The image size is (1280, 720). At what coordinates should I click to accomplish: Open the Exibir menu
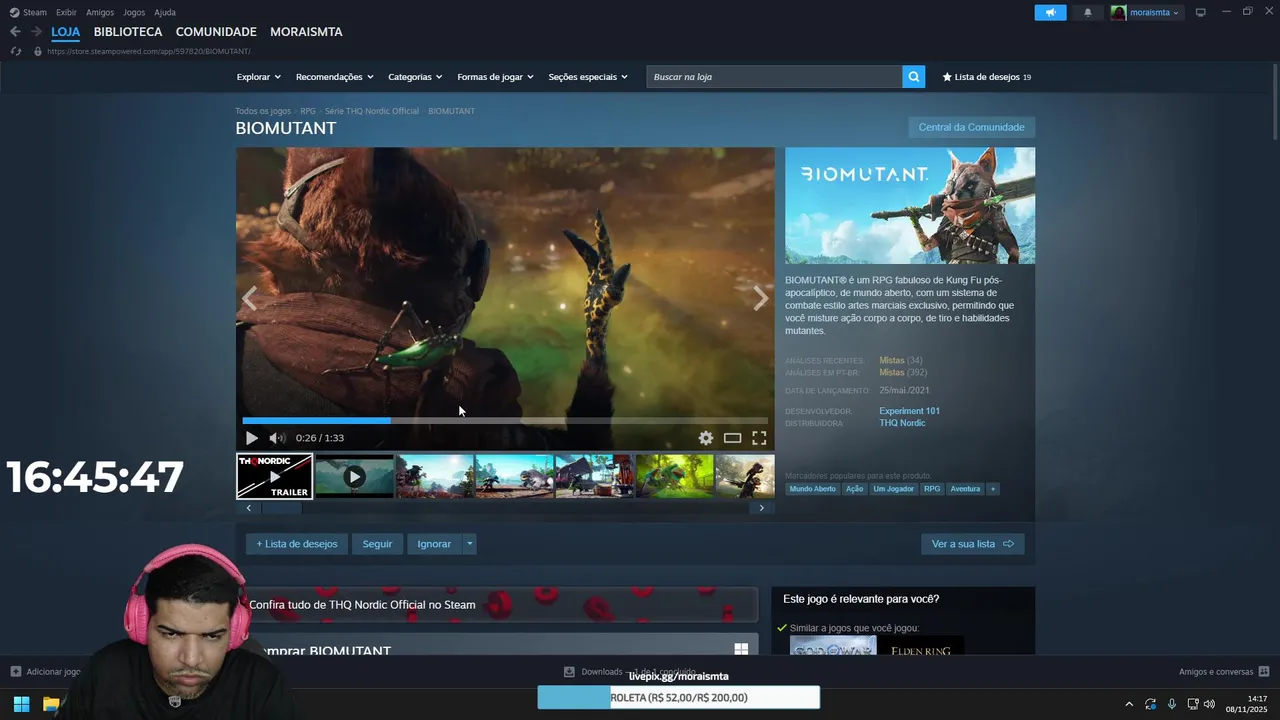coord(66,12)
